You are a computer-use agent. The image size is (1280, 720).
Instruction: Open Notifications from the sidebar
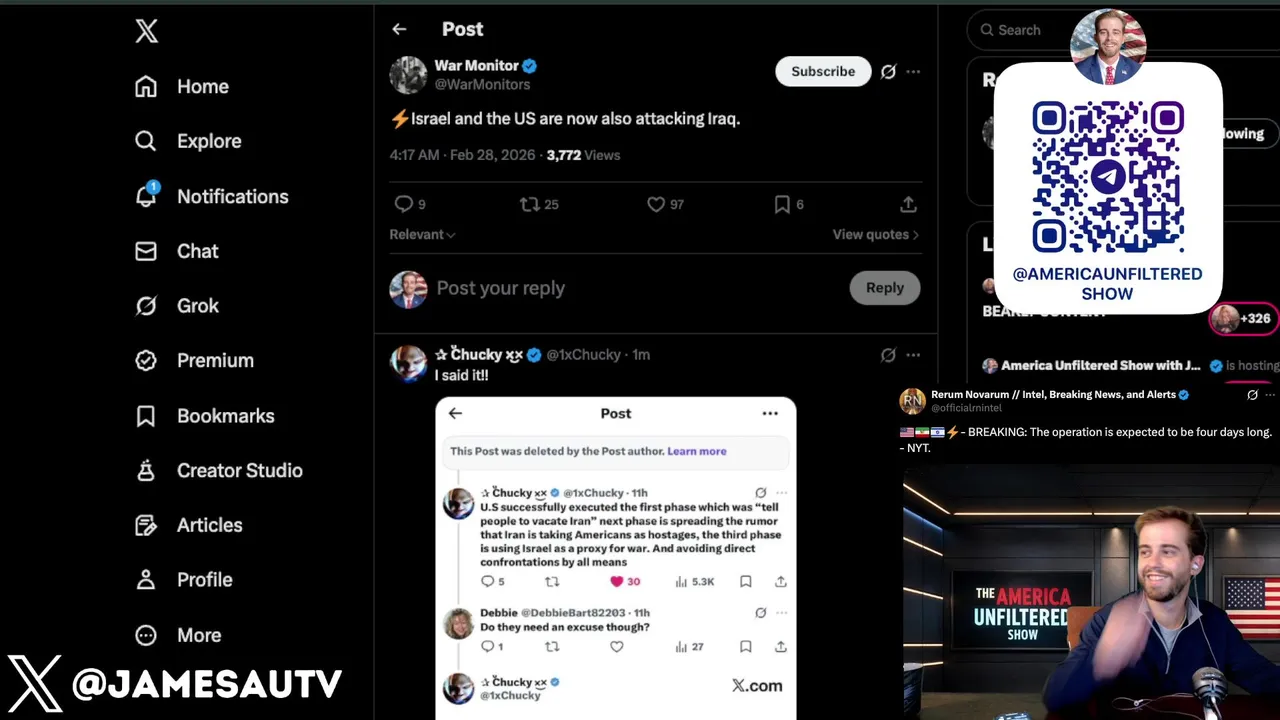212,196
